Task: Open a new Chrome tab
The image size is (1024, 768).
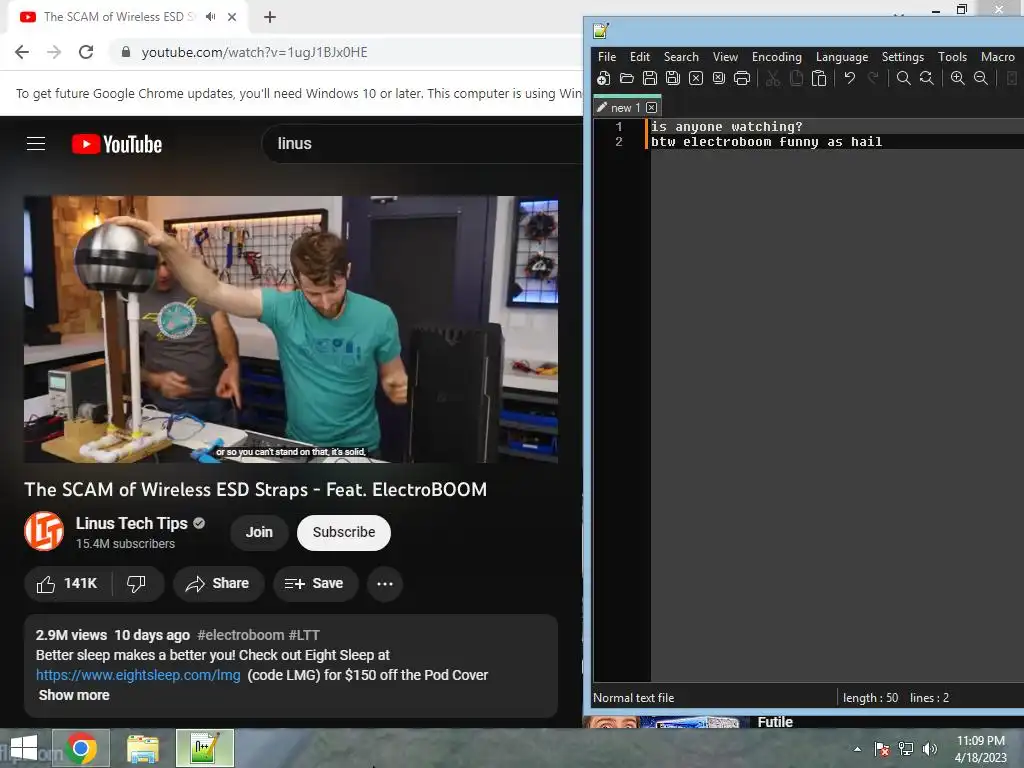Action: click(x=270, y=17)
